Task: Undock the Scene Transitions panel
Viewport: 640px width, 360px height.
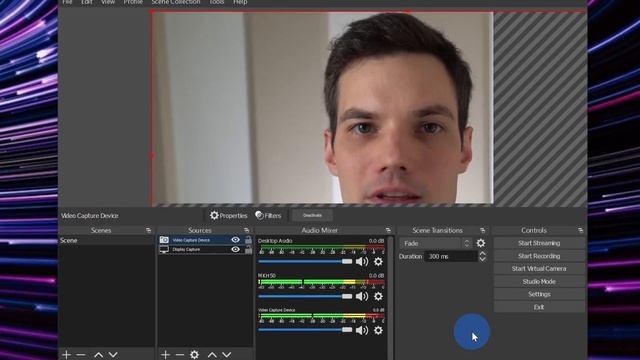Action: (x=482, y=231)
